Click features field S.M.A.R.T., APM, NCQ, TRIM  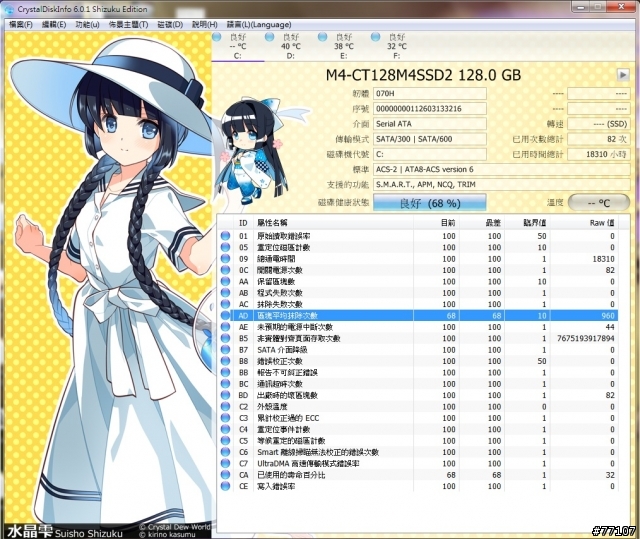tap(502, 184)
